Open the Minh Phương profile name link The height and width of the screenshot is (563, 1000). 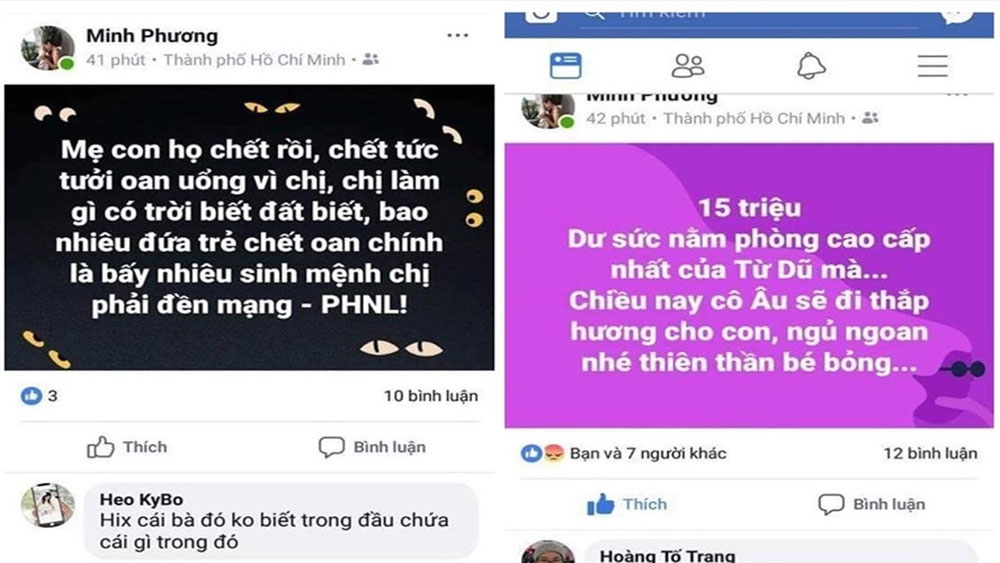tap(152, 36)
